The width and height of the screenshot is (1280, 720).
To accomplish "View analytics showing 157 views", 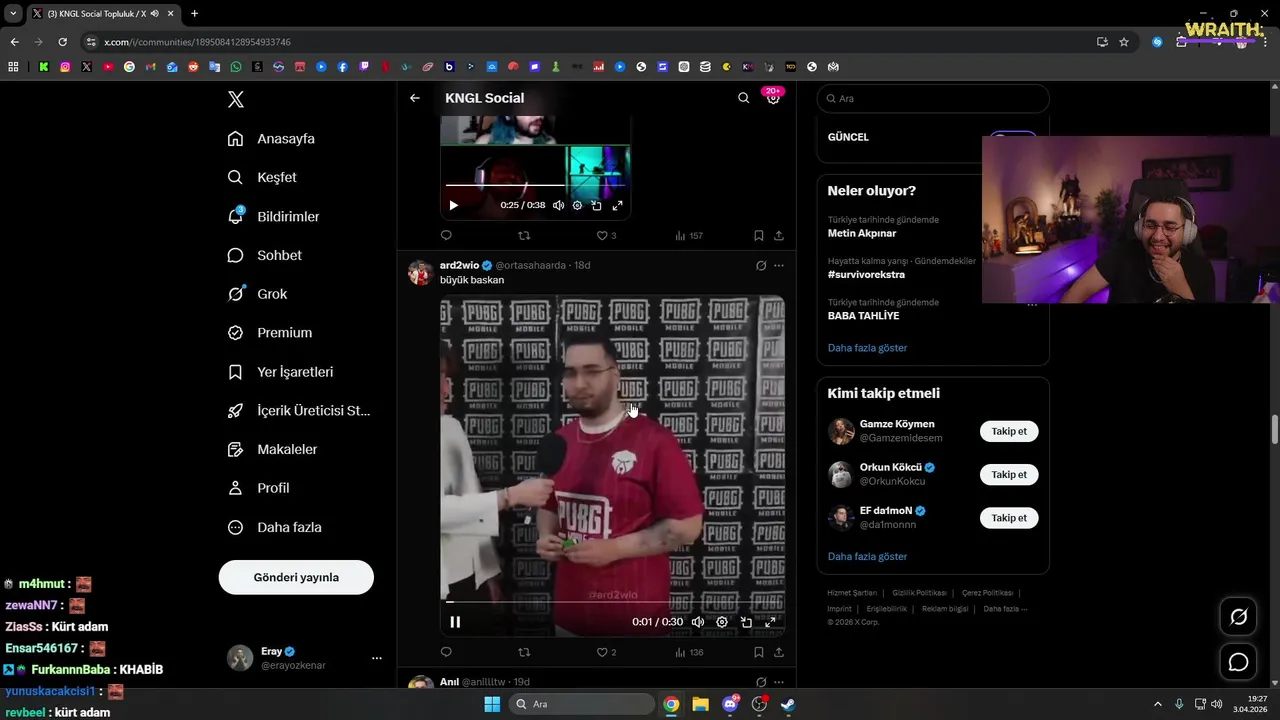I will click(x=689, y=236).
